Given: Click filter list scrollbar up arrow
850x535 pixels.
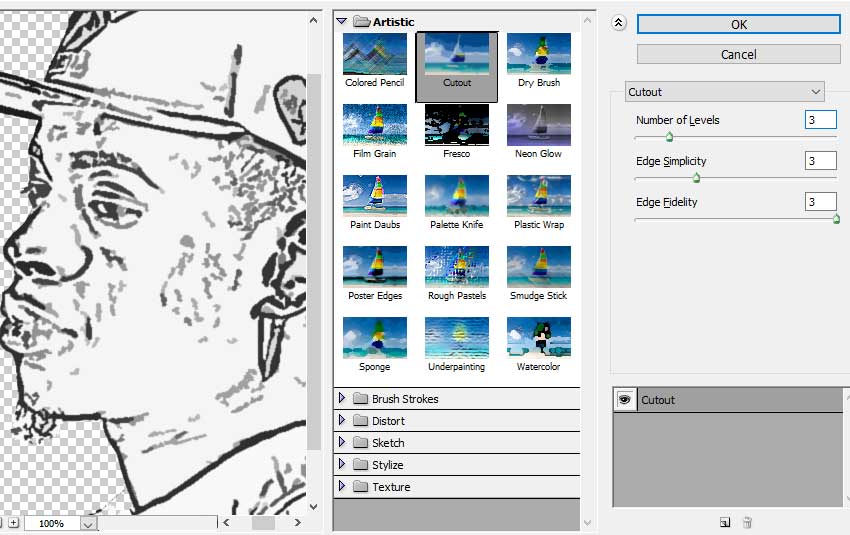Looking at the screenshot, I should 588,21.
